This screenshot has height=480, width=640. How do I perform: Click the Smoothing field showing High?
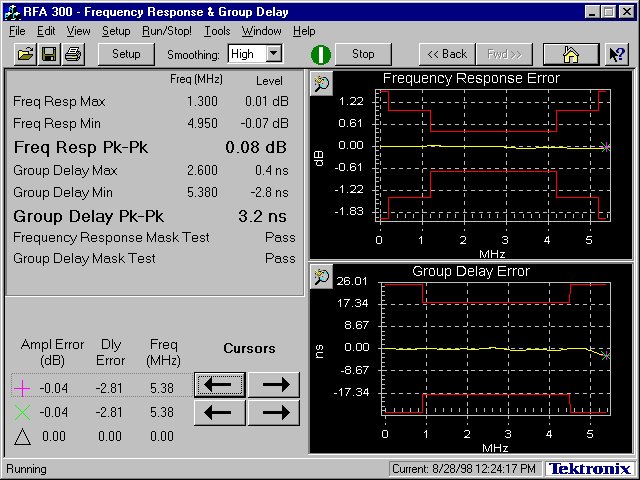coord(247,53)
